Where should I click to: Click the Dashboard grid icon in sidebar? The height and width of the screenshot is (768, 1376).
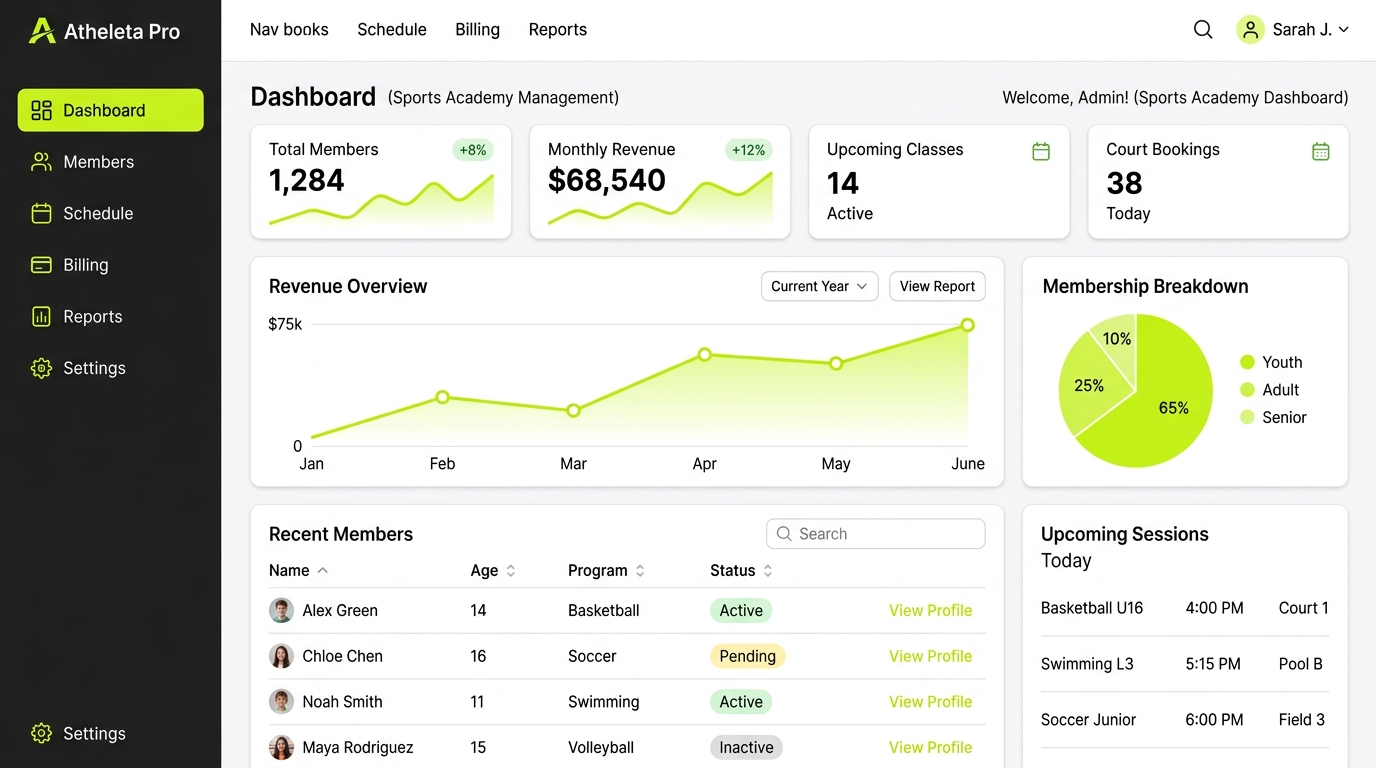(x=41, y=110)
